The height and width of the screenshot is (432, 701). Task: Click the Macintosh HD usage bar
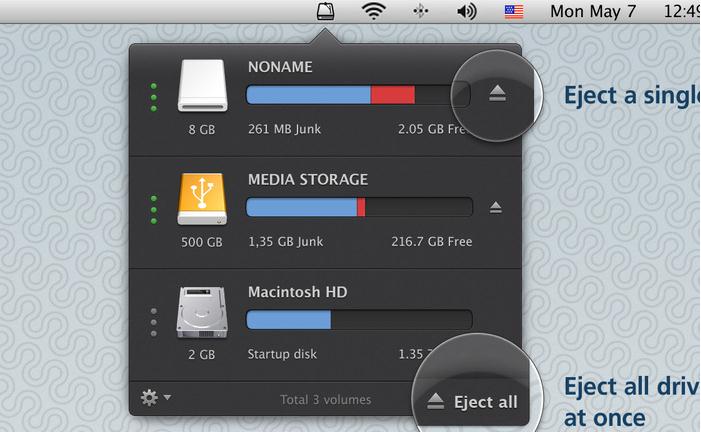pos(359,320)
